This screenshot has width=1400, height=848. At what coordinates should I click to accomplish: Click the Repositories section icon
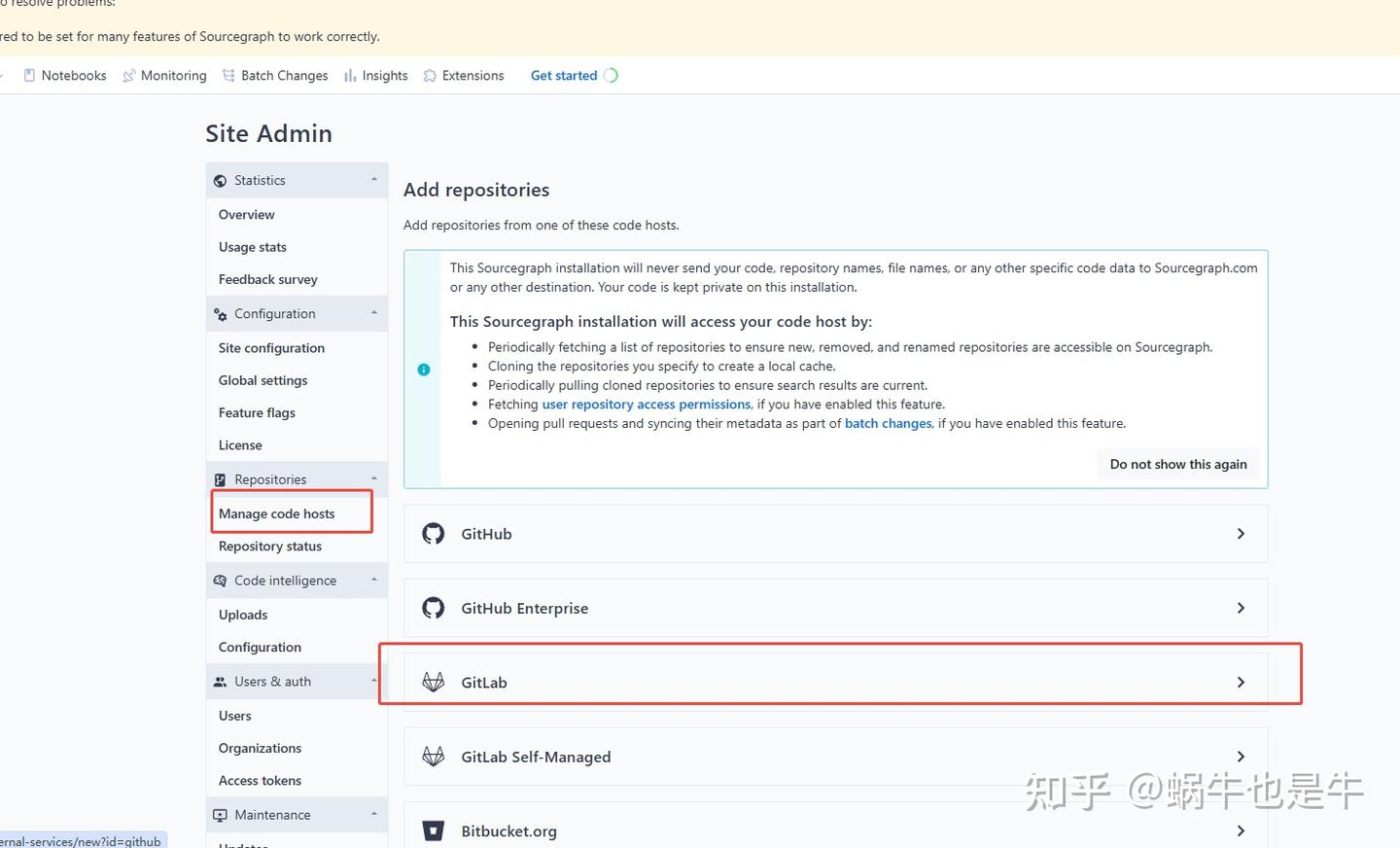click(221, 479)
